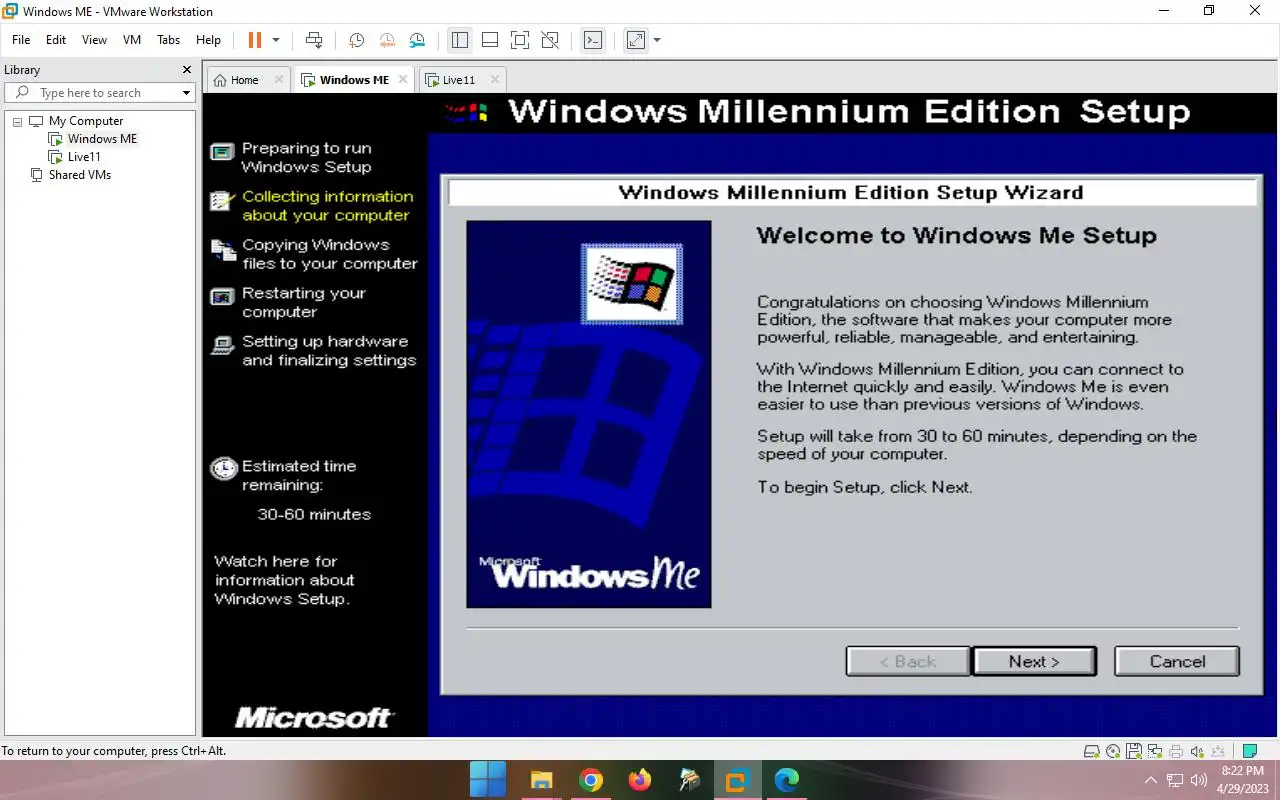
Task: Close the Library panel
Action: tap(186, 70)
